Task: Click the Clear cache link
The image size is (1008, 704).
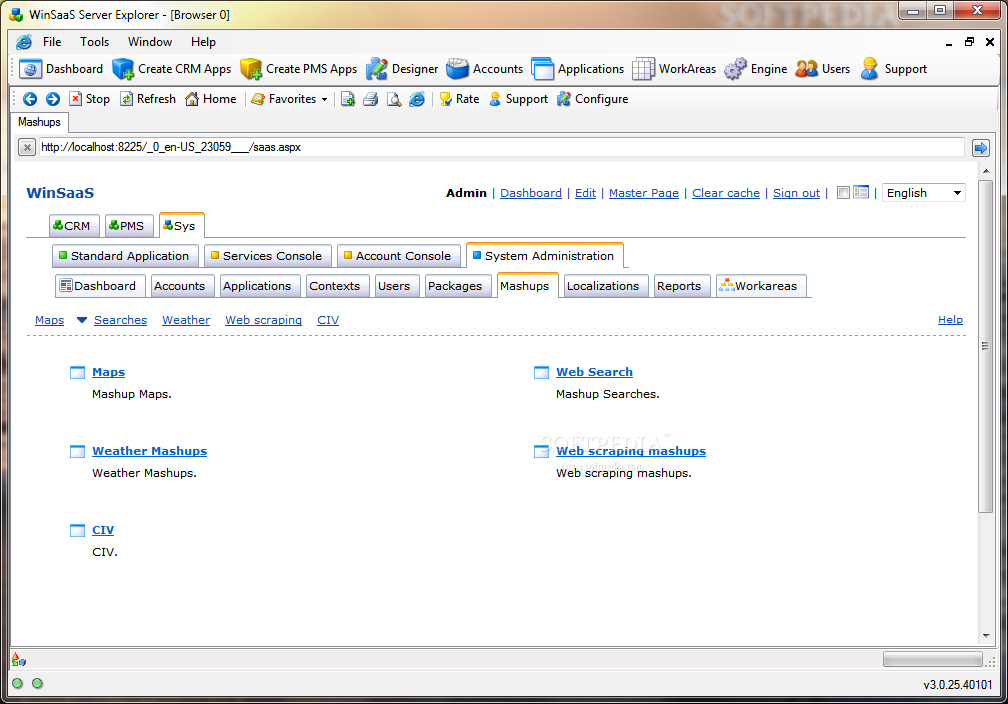Action: pyautogui.click(x=726, y=193)
